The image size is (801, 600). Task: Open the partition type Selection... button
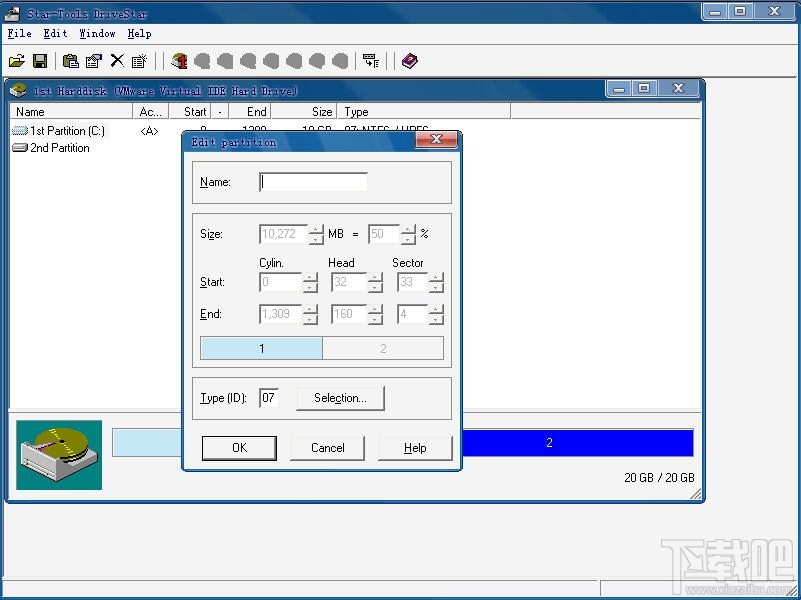click(340, 398)
